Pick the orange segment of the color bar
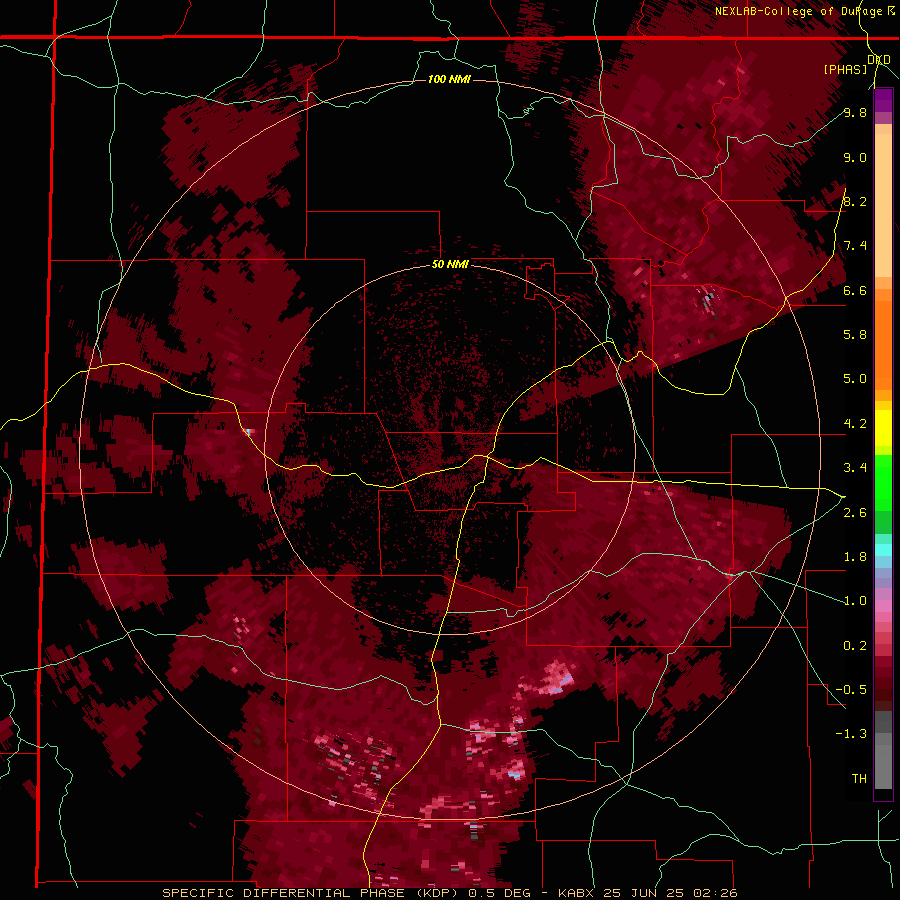Image resolution: width=900 pixels, height=900 pixels. [883, 344]
